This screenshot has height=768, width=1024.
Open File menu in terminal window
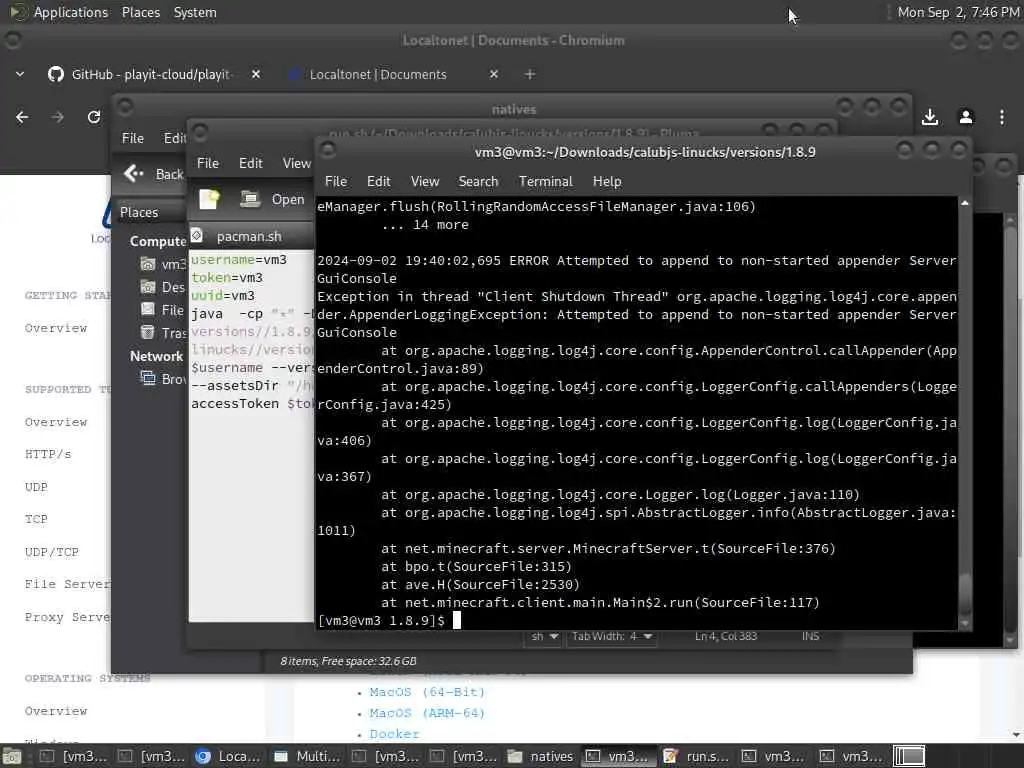(336, 182)
